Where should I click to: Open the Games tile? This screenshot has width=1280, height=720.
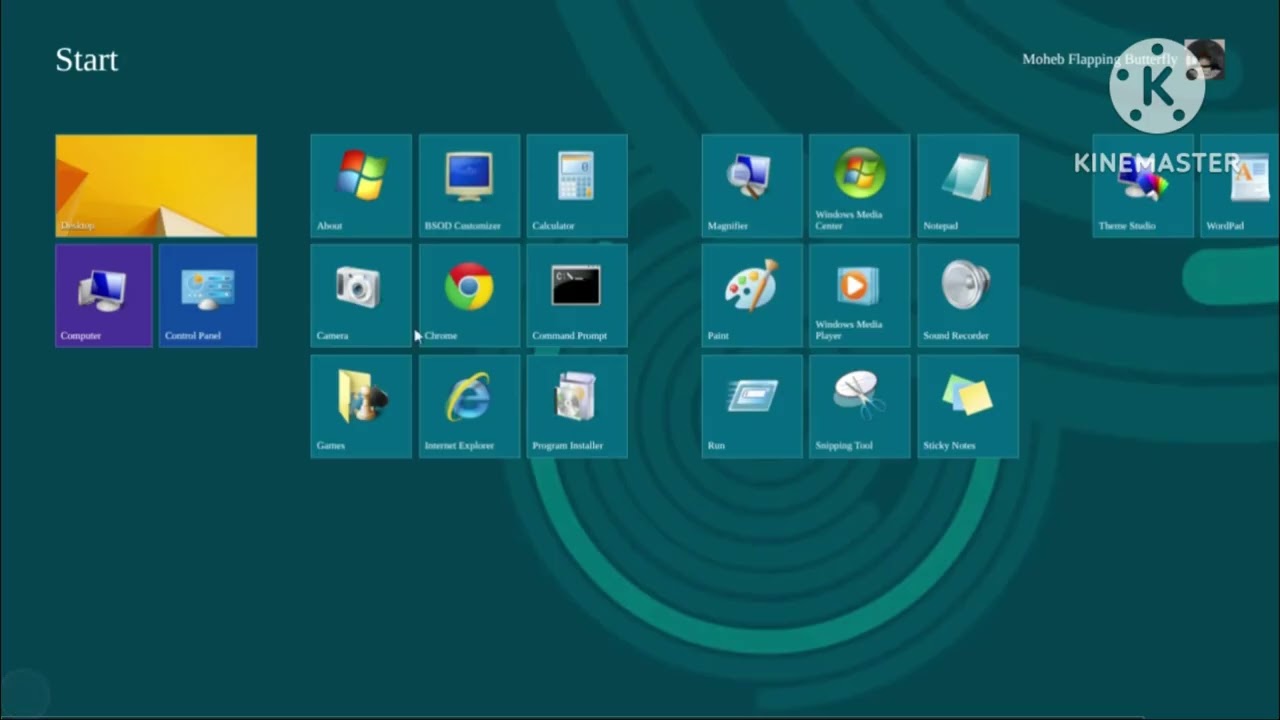point(361,406)
